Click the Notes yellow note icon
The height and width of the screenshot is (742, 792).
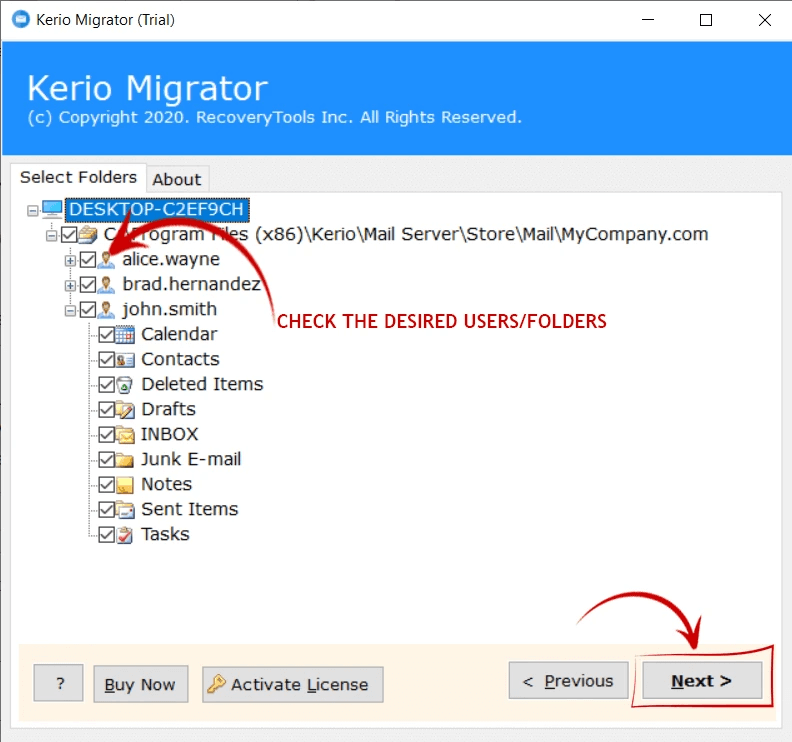coord(125,485)
